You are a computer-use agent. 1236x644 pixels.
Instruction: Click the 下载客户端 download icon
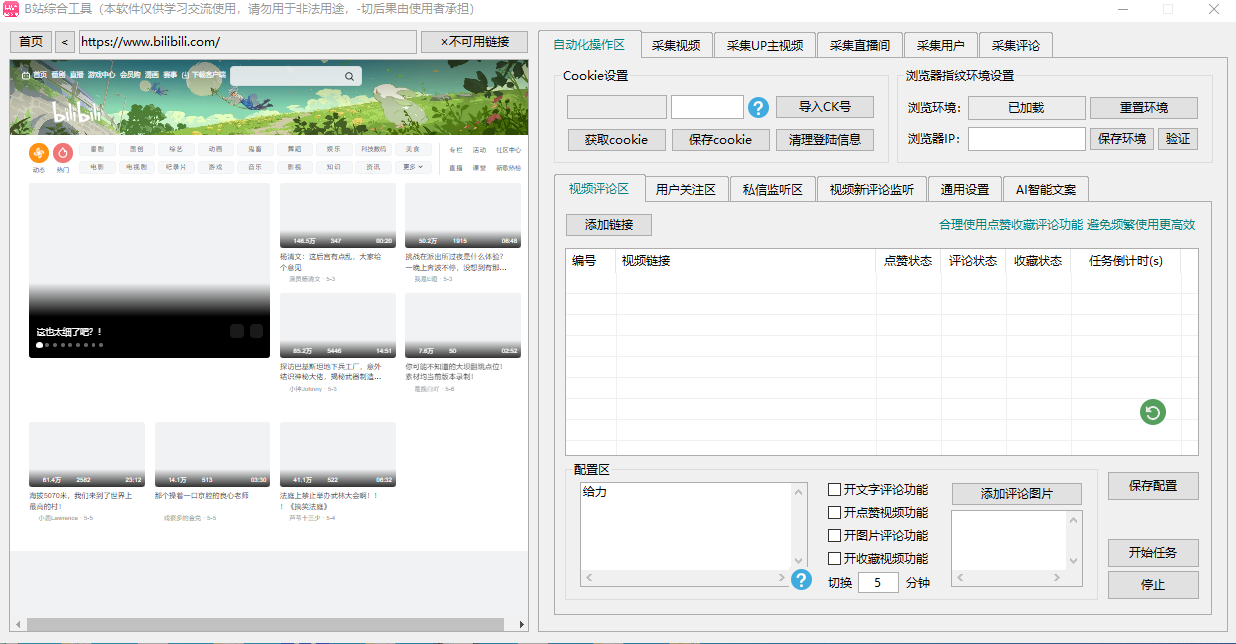point(184,75)
